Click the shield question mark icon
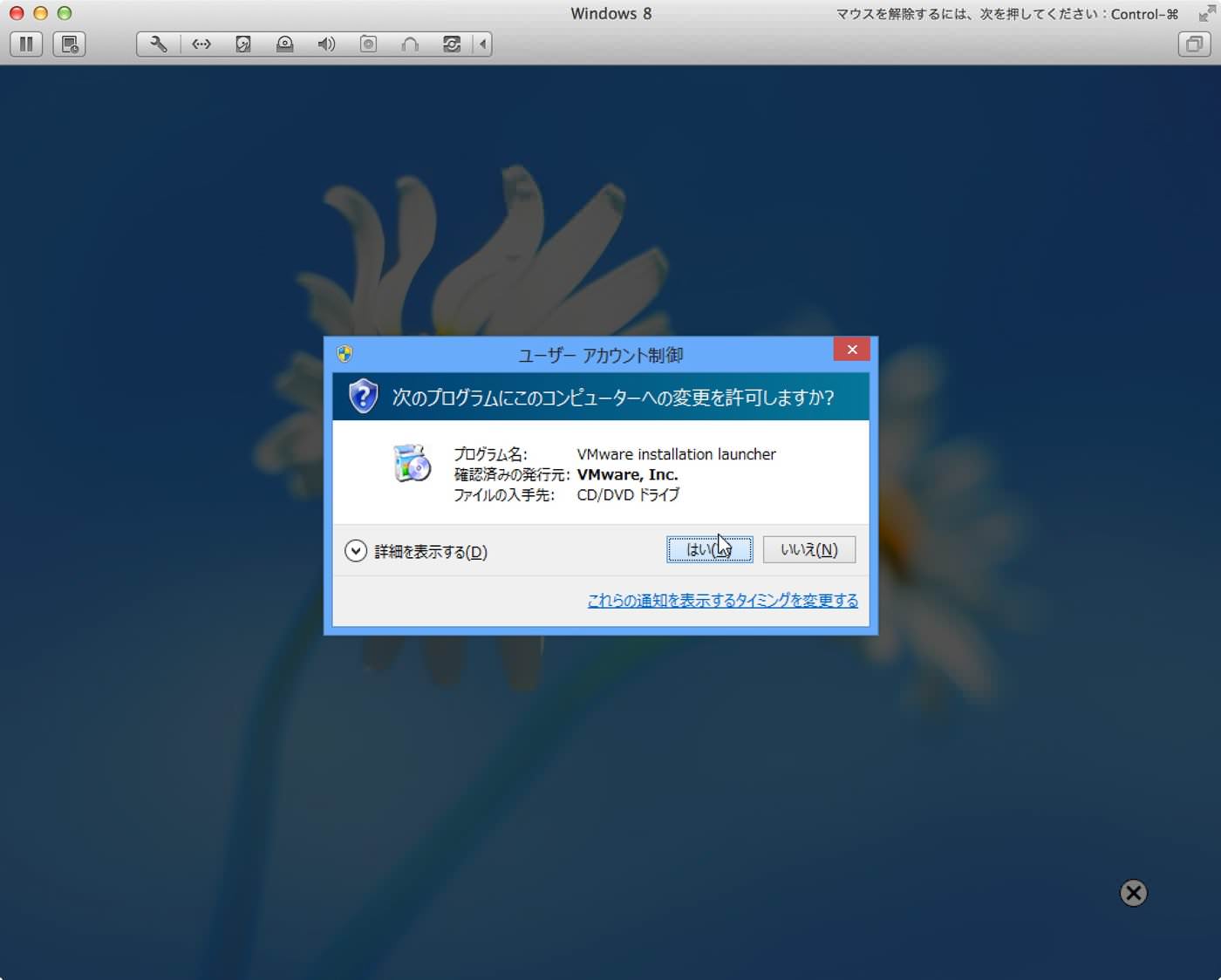Screen dimensions: 1221x980 (x=363, y=396)
